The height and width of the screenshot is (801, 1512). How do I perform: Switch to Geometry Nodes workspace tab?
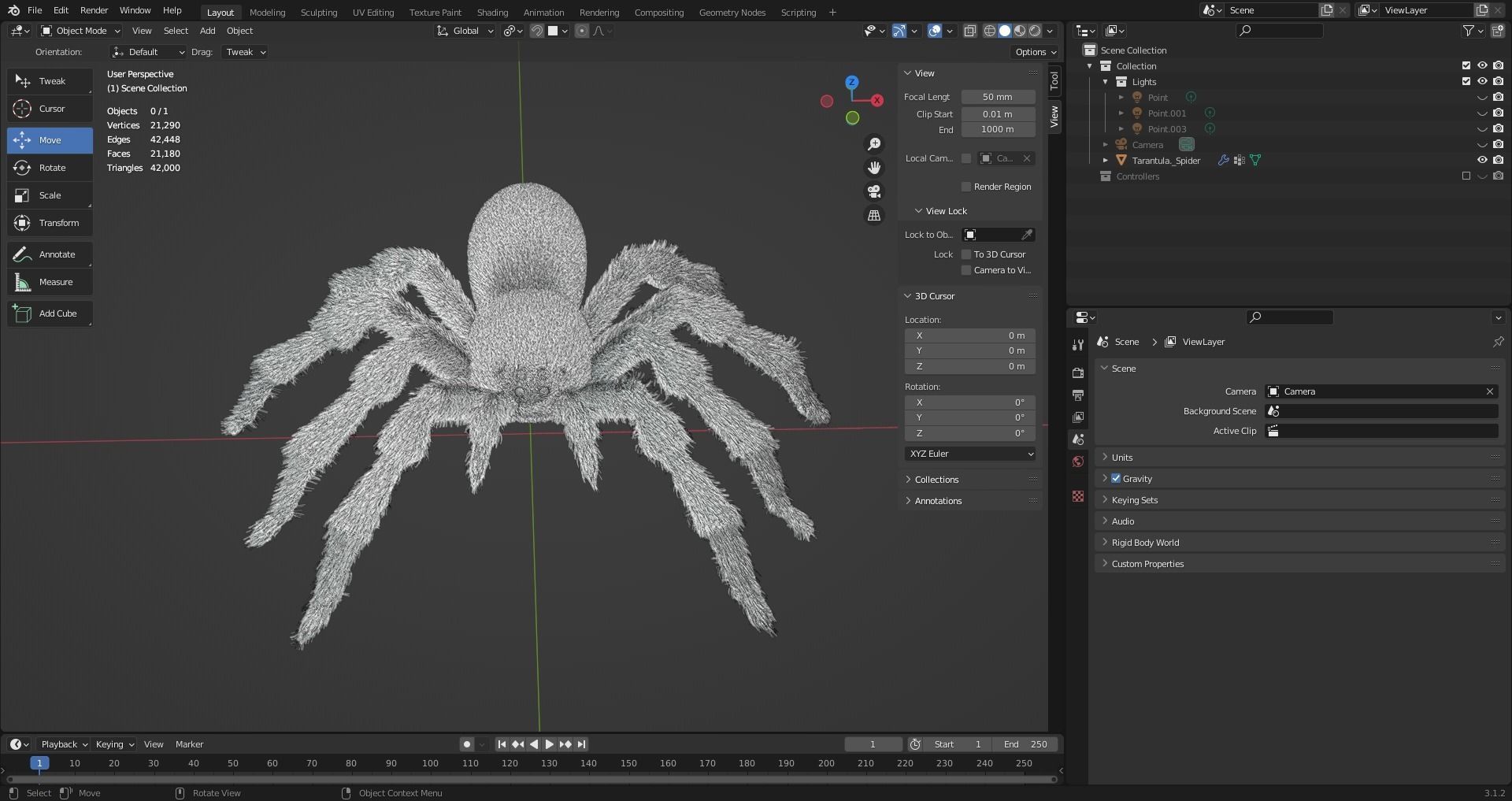[732, 12]
